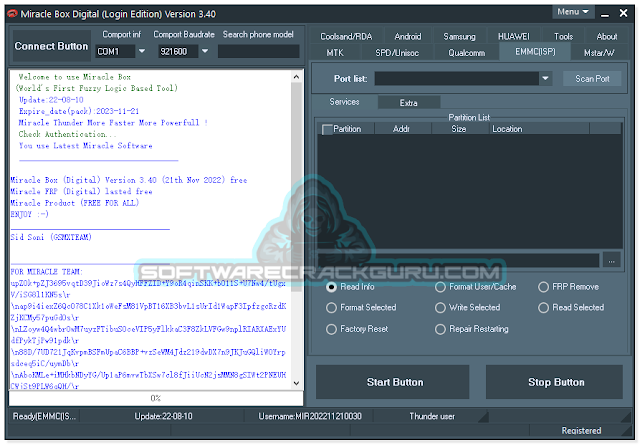Click the Thunder user status entry
This screenshot has width=640, height=445.
[432, 416]
